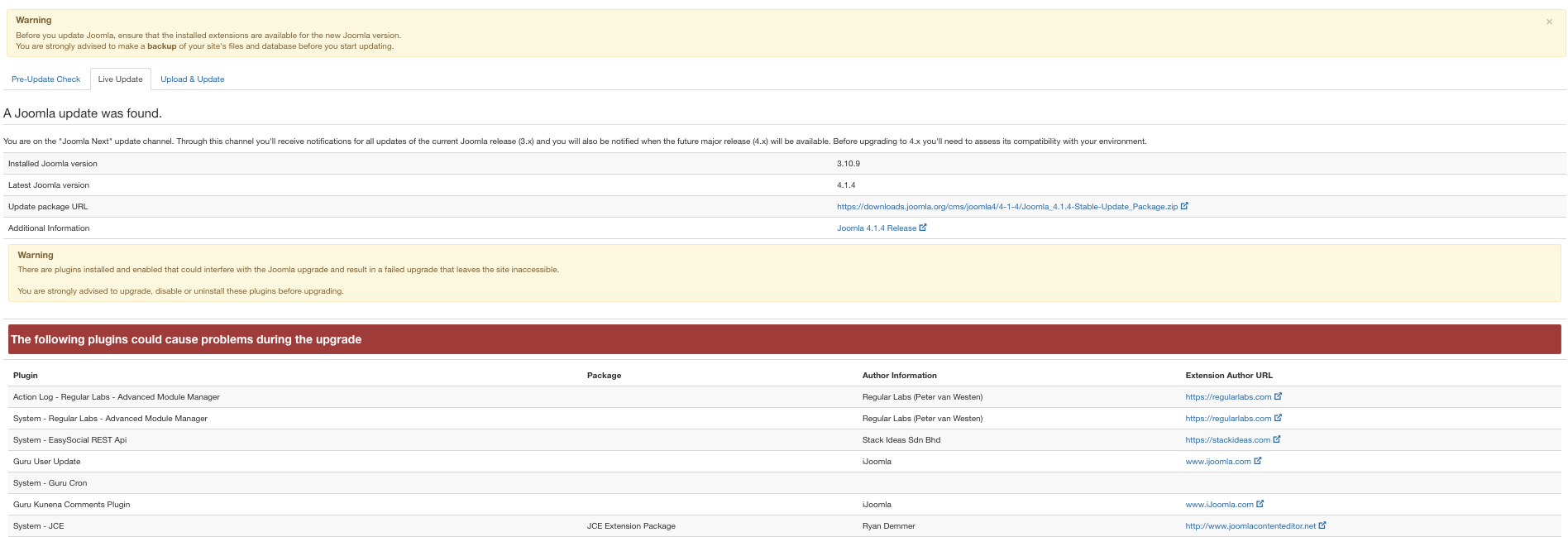Click external-link icon in Guru Kunena Comments row

(1260, 504)
